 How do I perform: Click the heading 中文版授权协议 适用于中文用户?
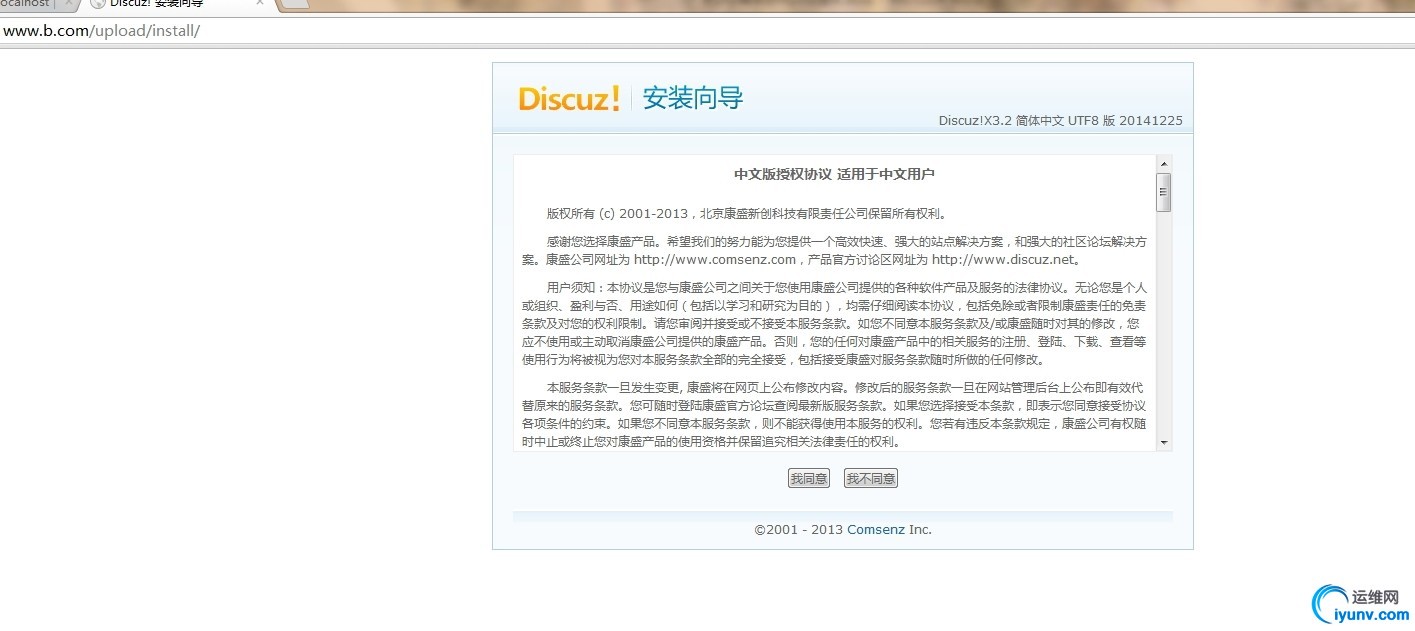pos(834,174)
